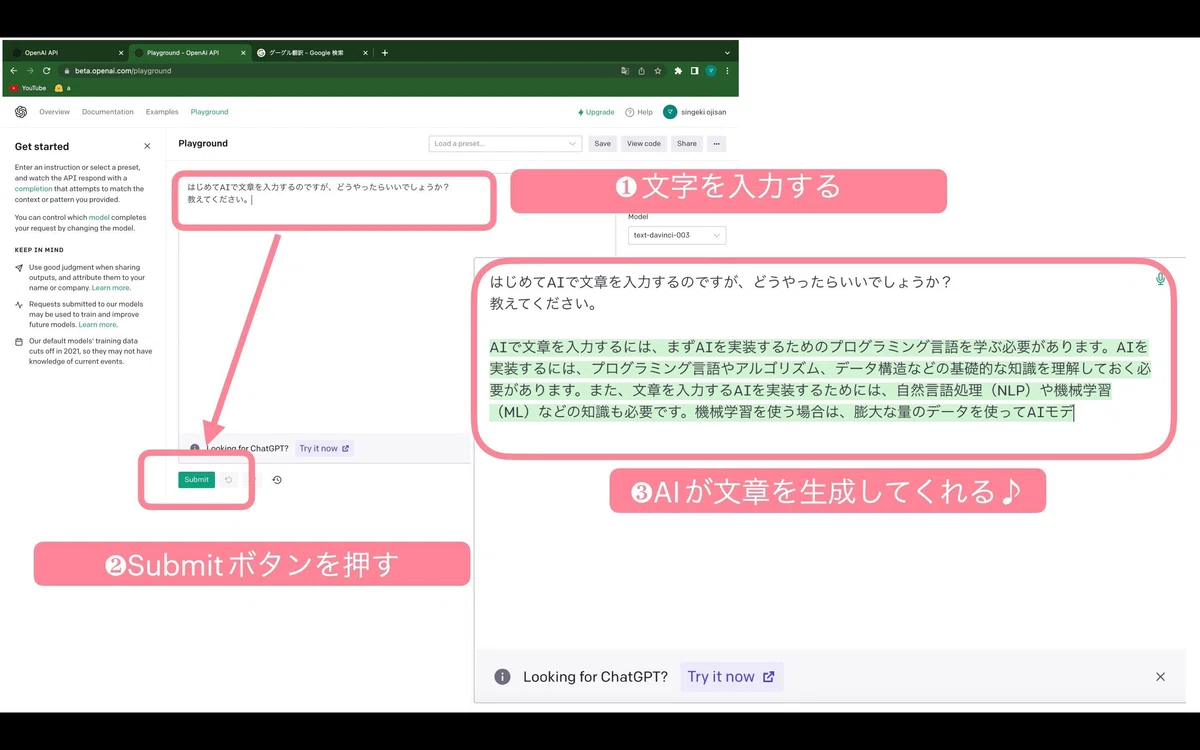Open the Load a preset dropdown
Image resolution: width=1200 pixels, height=750 pixels.
tap(505, 143)
